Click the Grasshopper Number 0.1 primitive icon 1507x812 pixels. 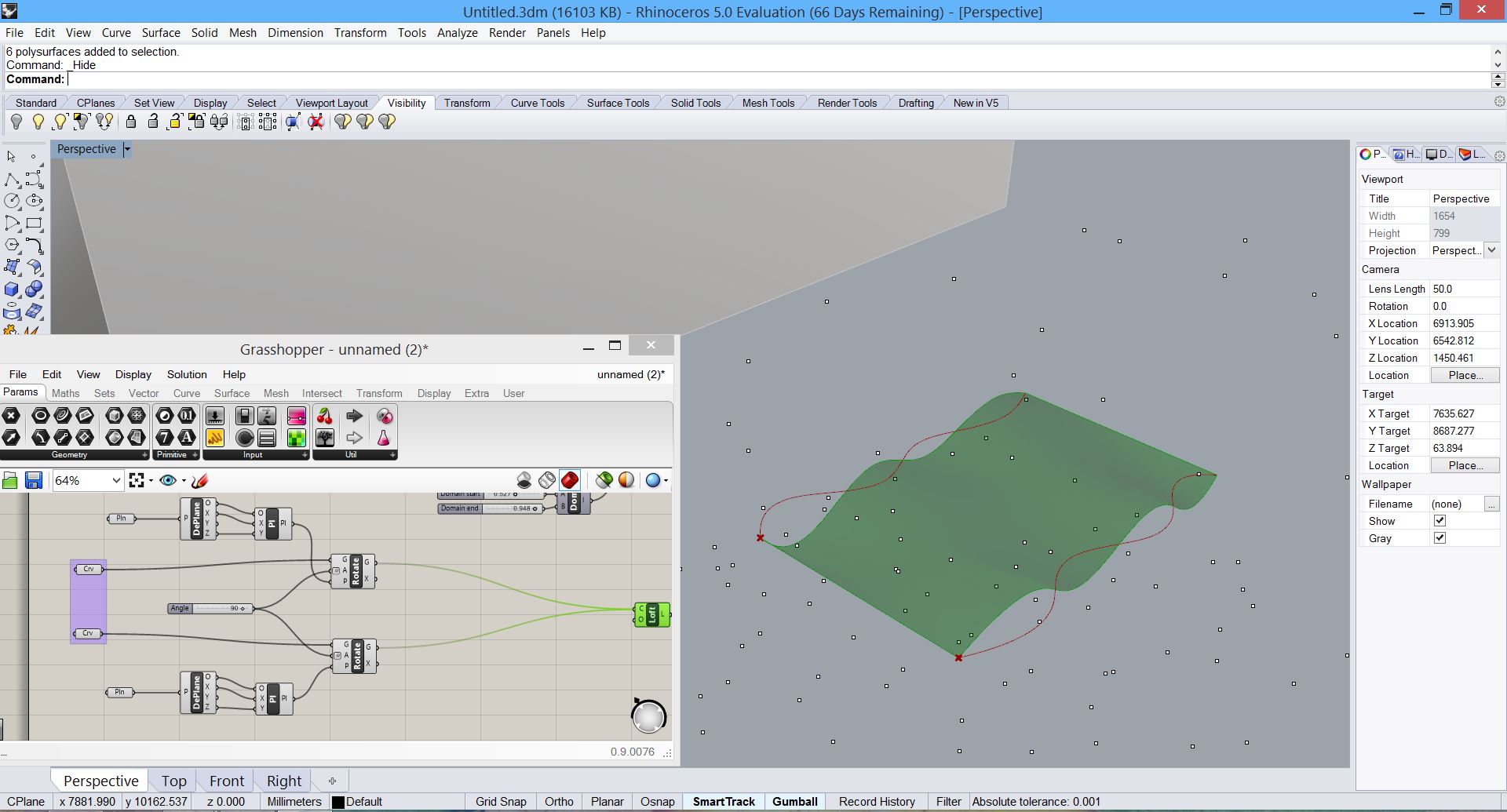[187, 416]
